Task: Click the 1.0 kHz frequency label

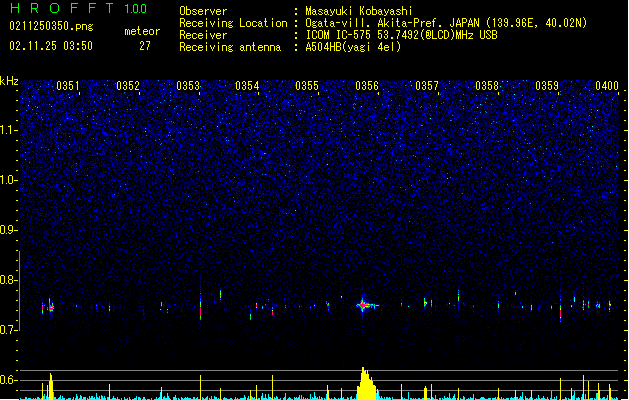Action: pos(9,180)
